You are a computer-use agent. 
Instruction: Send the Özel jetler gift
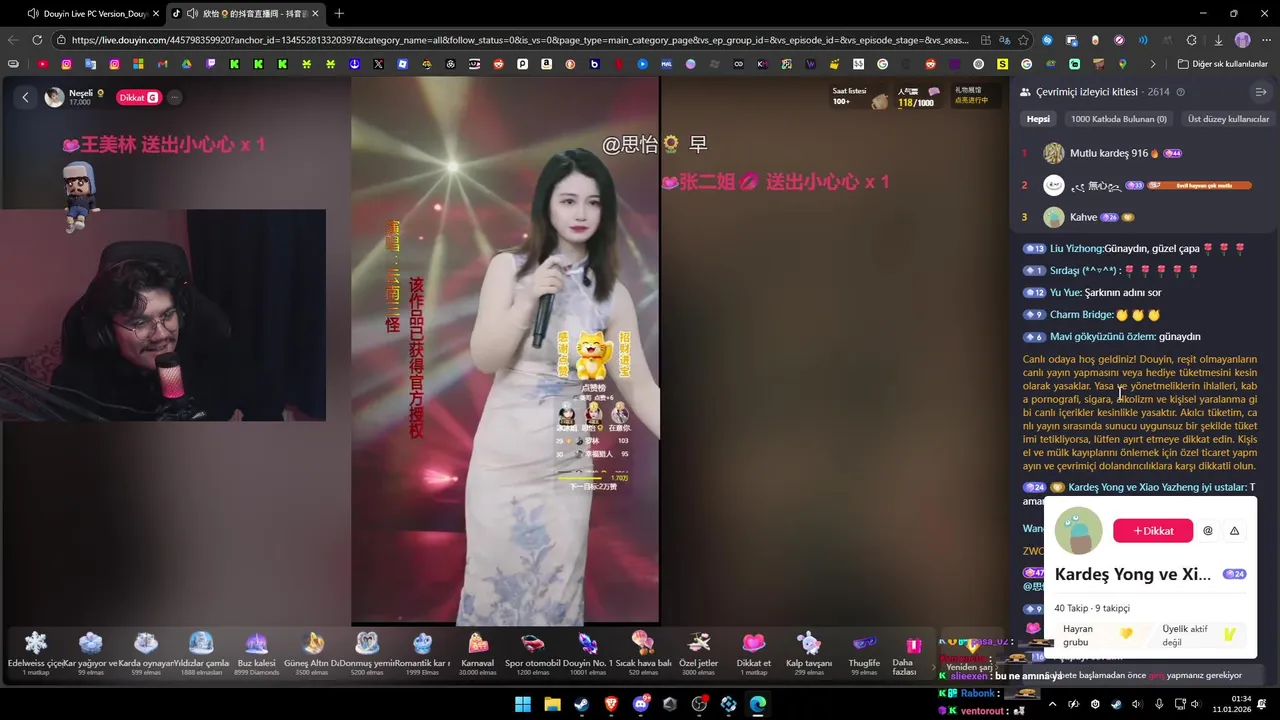tap(698, 653)
